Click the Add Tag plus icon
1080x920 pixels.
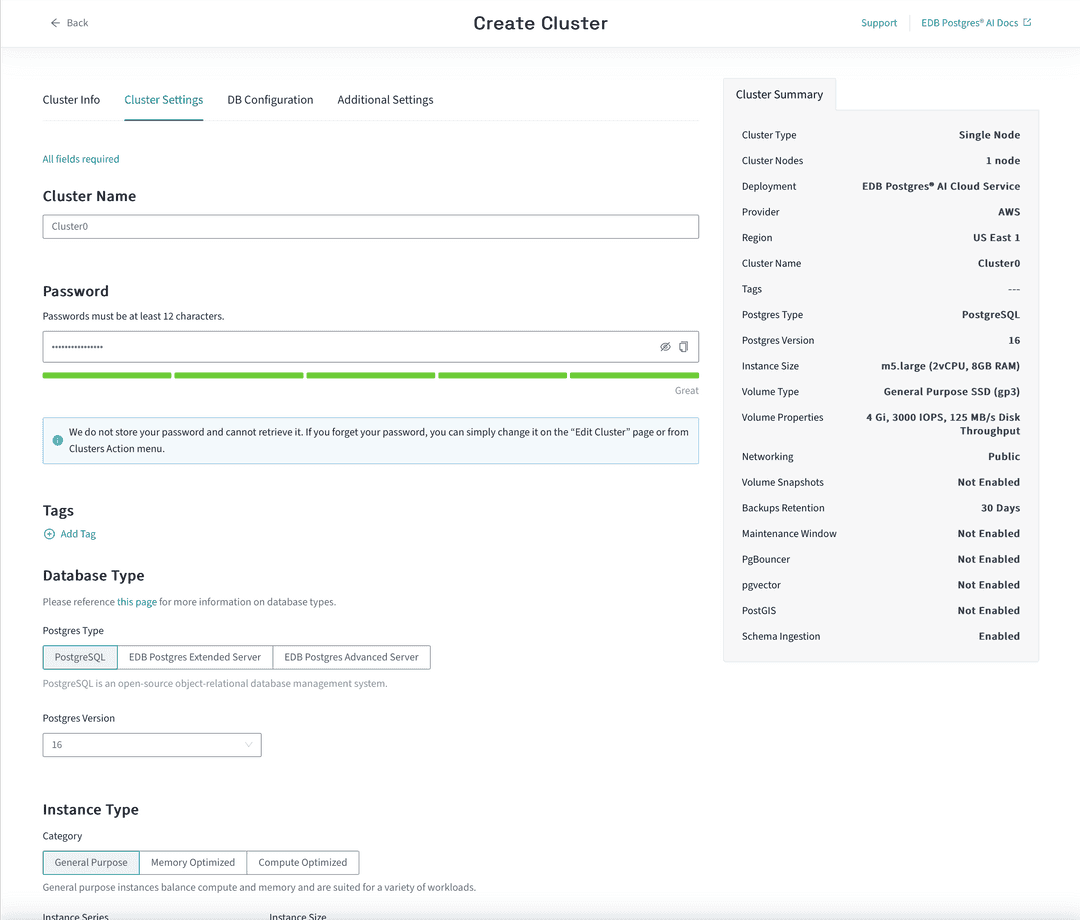pyautogui.click(x=50, y=534)
